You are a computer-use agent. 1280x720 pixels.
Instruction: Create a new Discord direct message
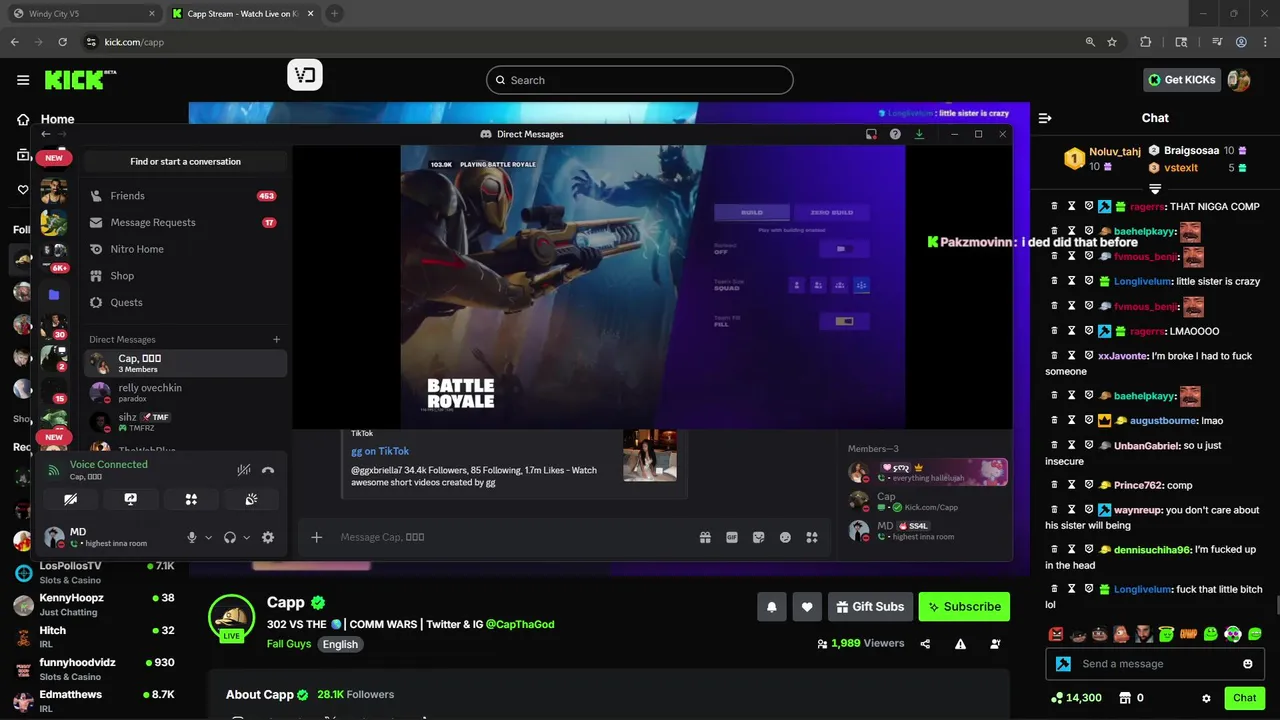tap(277, 339)
